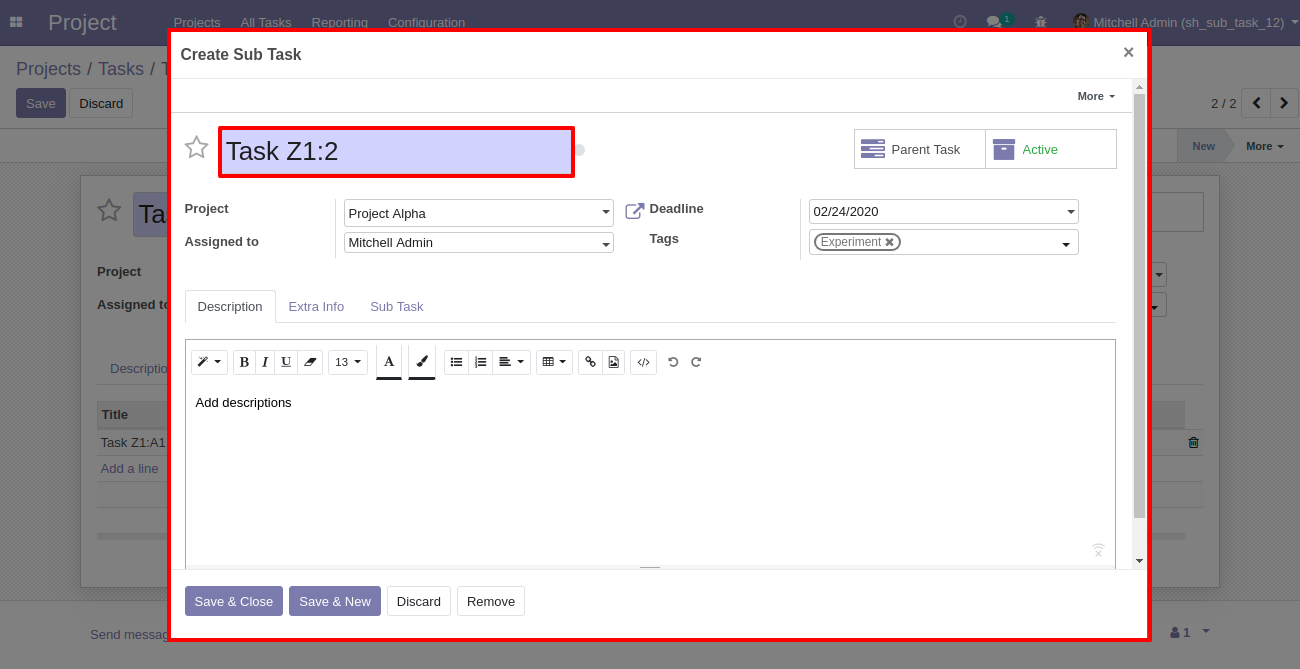Insert a numbered ordered list
The width and height of the screenshot is (1300, 669).
coord(481,362)
